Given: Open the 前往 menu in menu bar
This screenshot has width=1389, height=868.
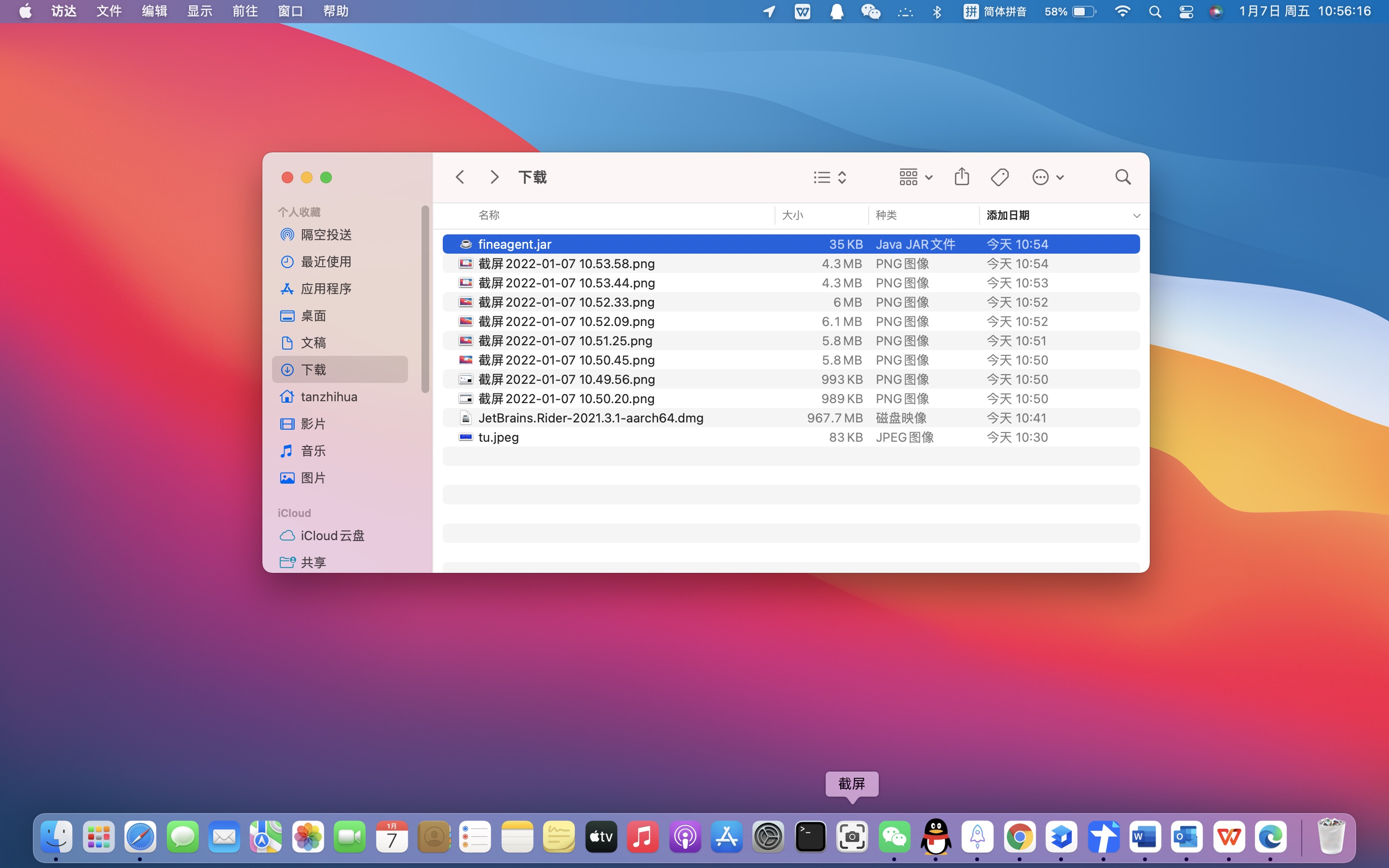Looking at the screenshot, I should point(245,12).
